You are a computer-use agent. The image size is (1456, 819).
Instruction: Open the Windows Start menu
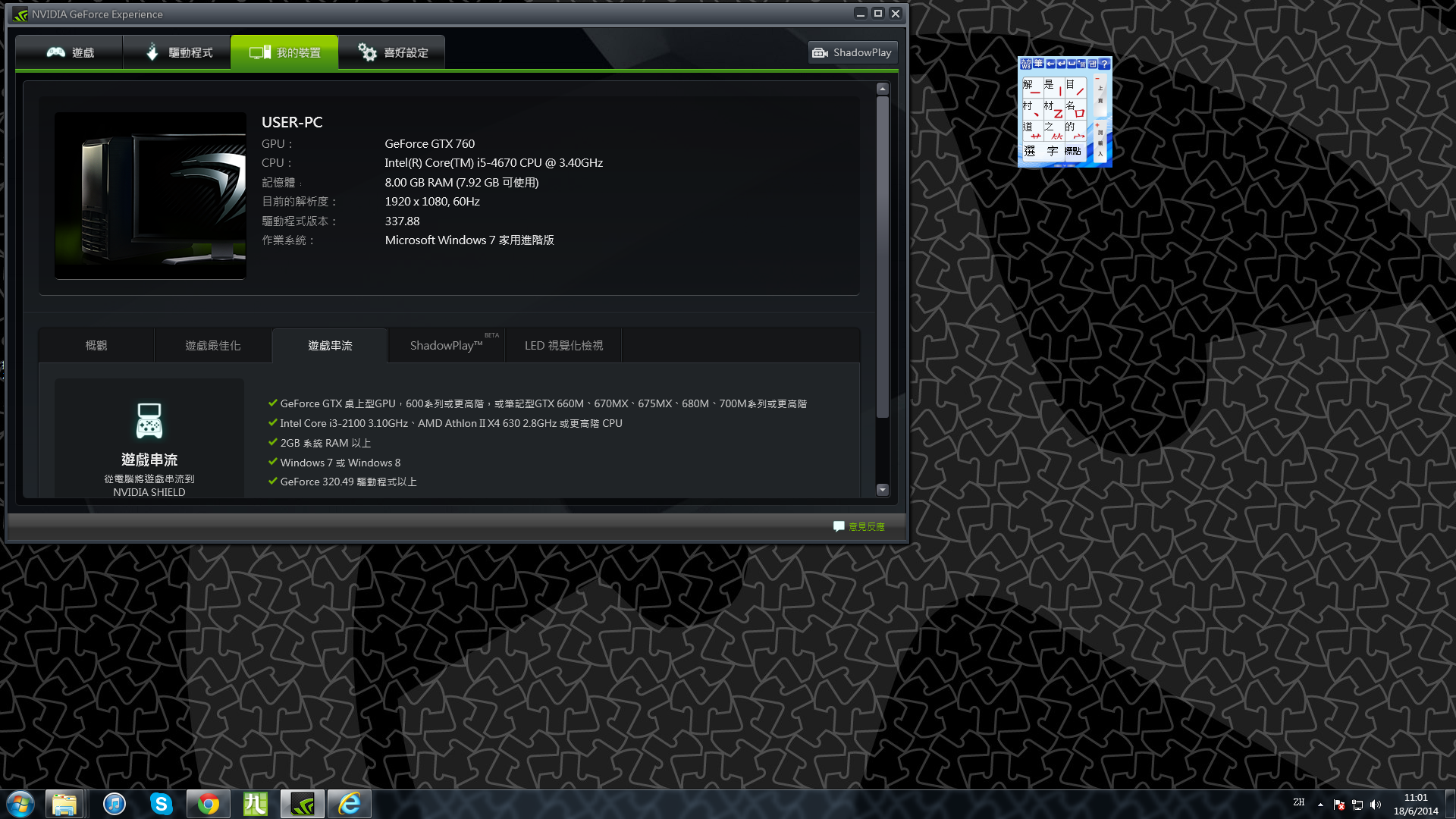20,804
